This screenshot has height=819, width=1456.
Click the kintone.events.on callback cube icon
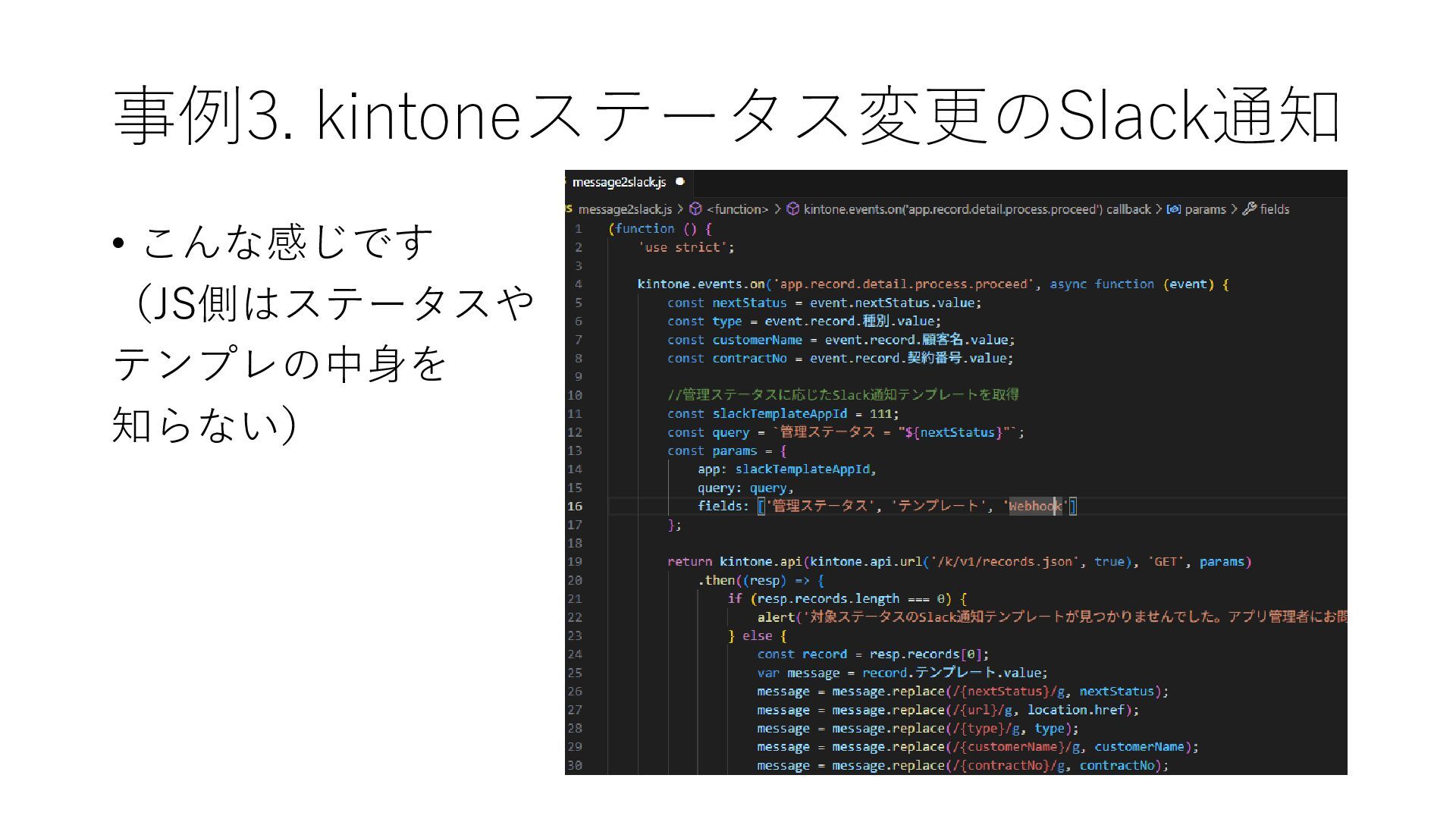(x=792, y=209)
